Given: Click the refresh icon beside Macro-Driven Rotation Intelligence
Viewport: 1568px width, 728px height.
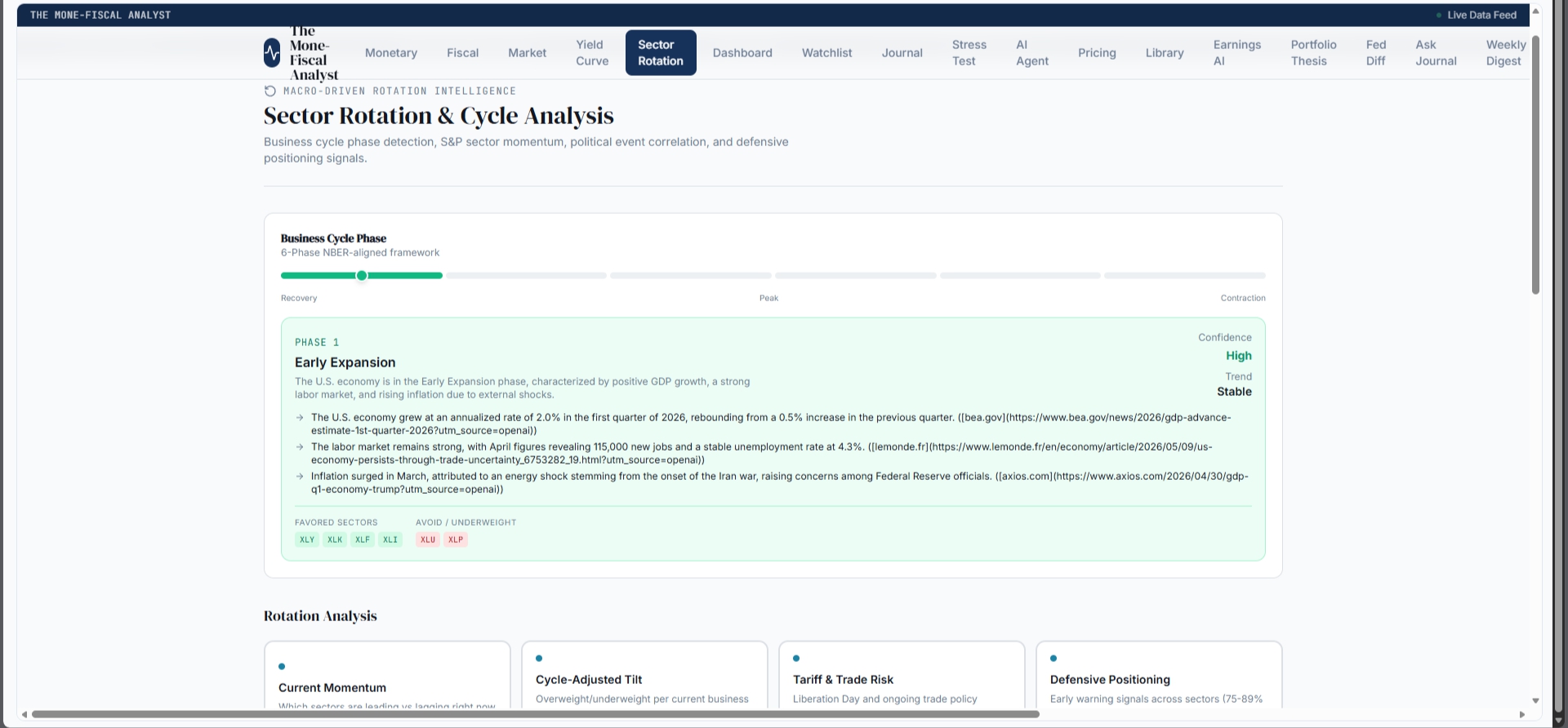Looking at the screenshot, I should [270, 91].
